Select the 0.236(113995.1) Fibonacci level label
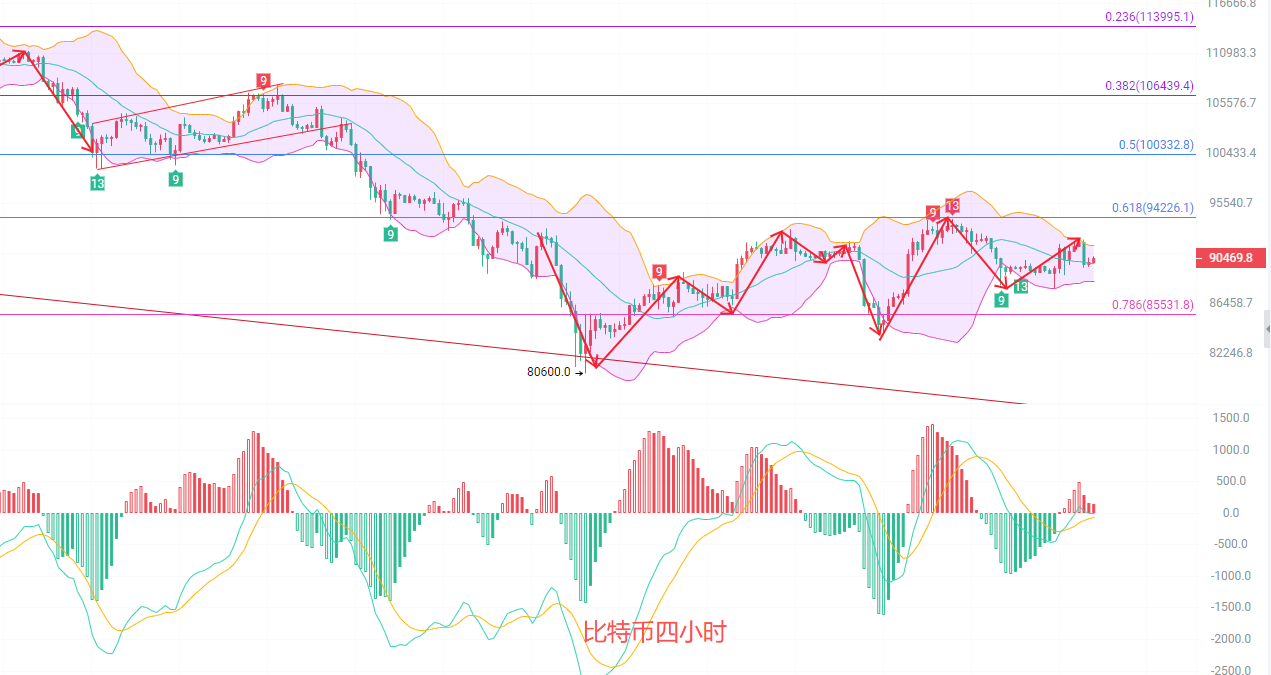 click(1148, 17)
